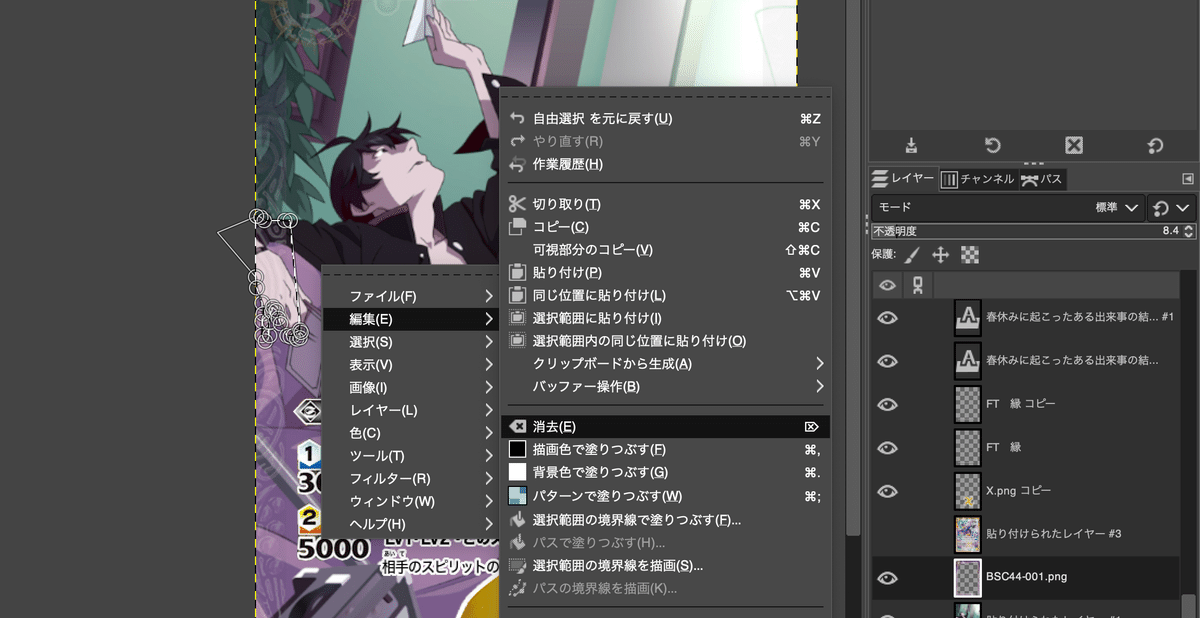Click the reset to defaults icon
The height and width of the screenshot is (618, 1200).
click(x=1155, y=145)
